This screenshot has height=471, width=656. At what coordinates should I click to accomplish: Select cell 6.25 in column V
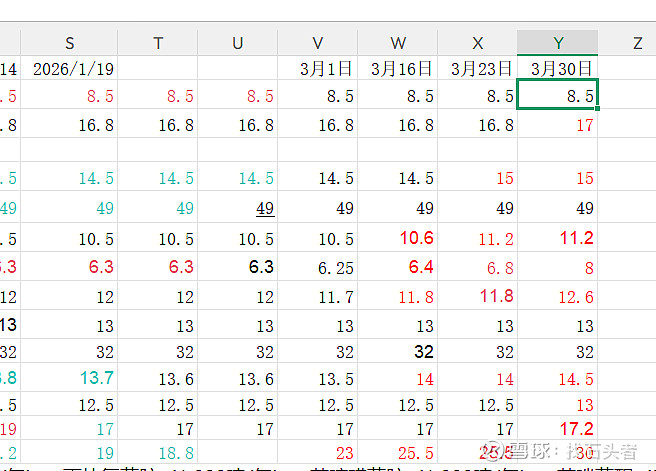coord(318,267)
